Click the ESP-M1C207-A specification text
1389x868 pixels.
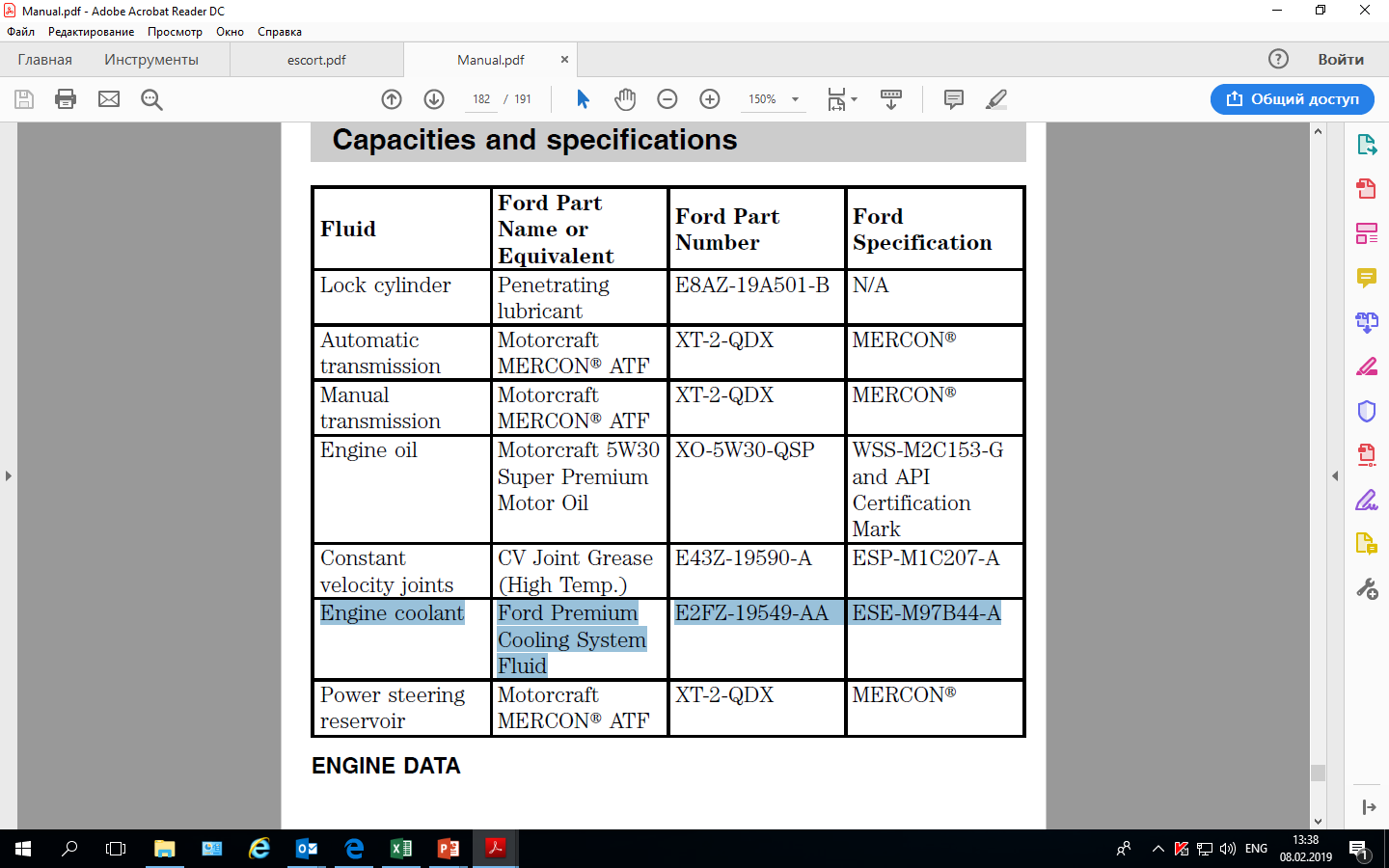[926, 558]
